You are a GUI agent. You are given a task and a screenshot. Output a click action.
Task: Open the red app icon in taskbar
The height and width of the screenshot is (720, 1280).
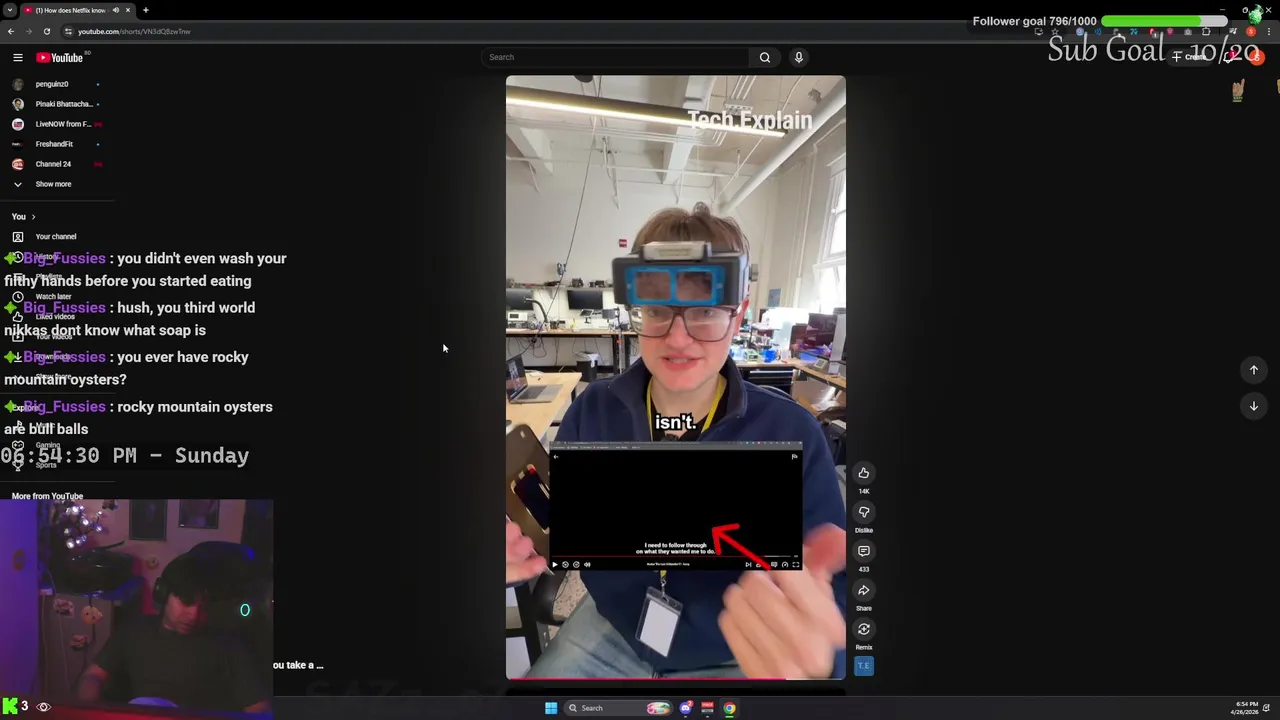pyautogui.click(x=708, y=708)
